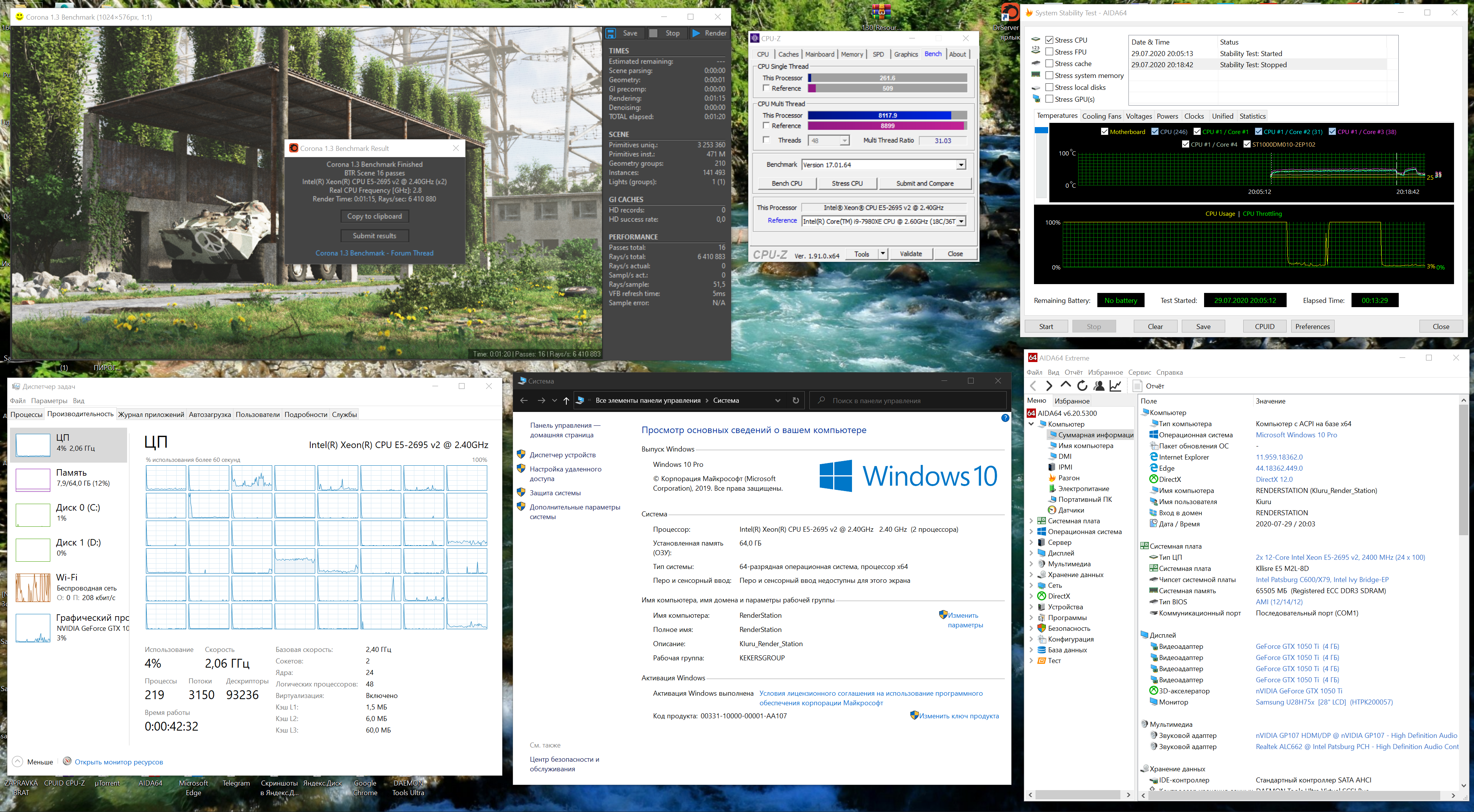Check Reference box under CPU Single Thread

pos(766,88)
